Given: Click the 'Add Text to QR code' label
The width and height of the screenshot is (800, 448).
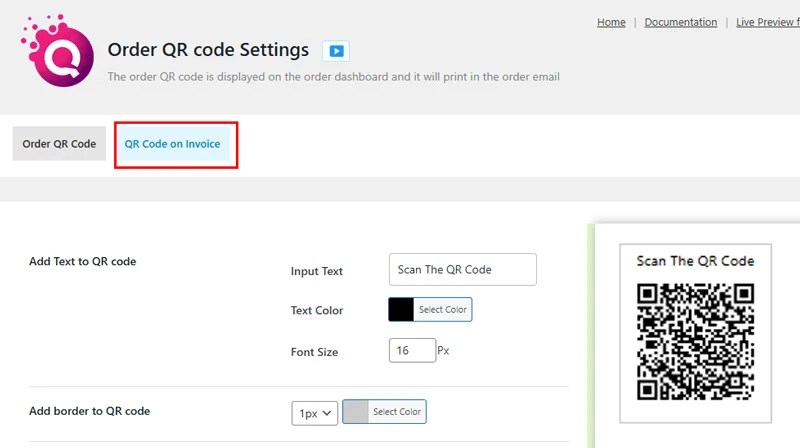Looking at the screenshot, I should (83, 261).
